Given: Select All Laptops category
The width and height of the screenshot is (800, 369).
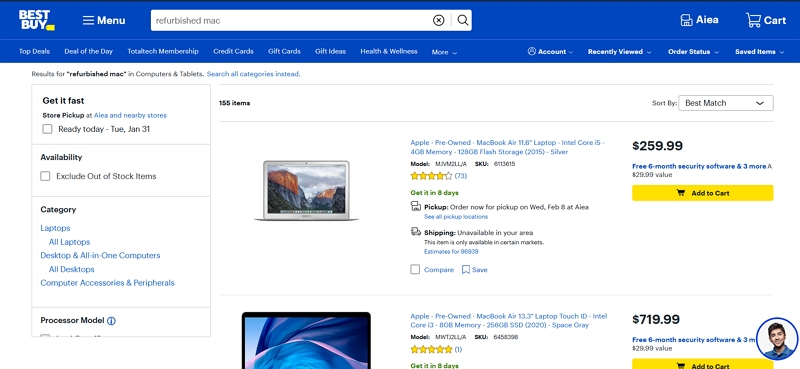Looking at the screenshot, I should click(69, 242).
